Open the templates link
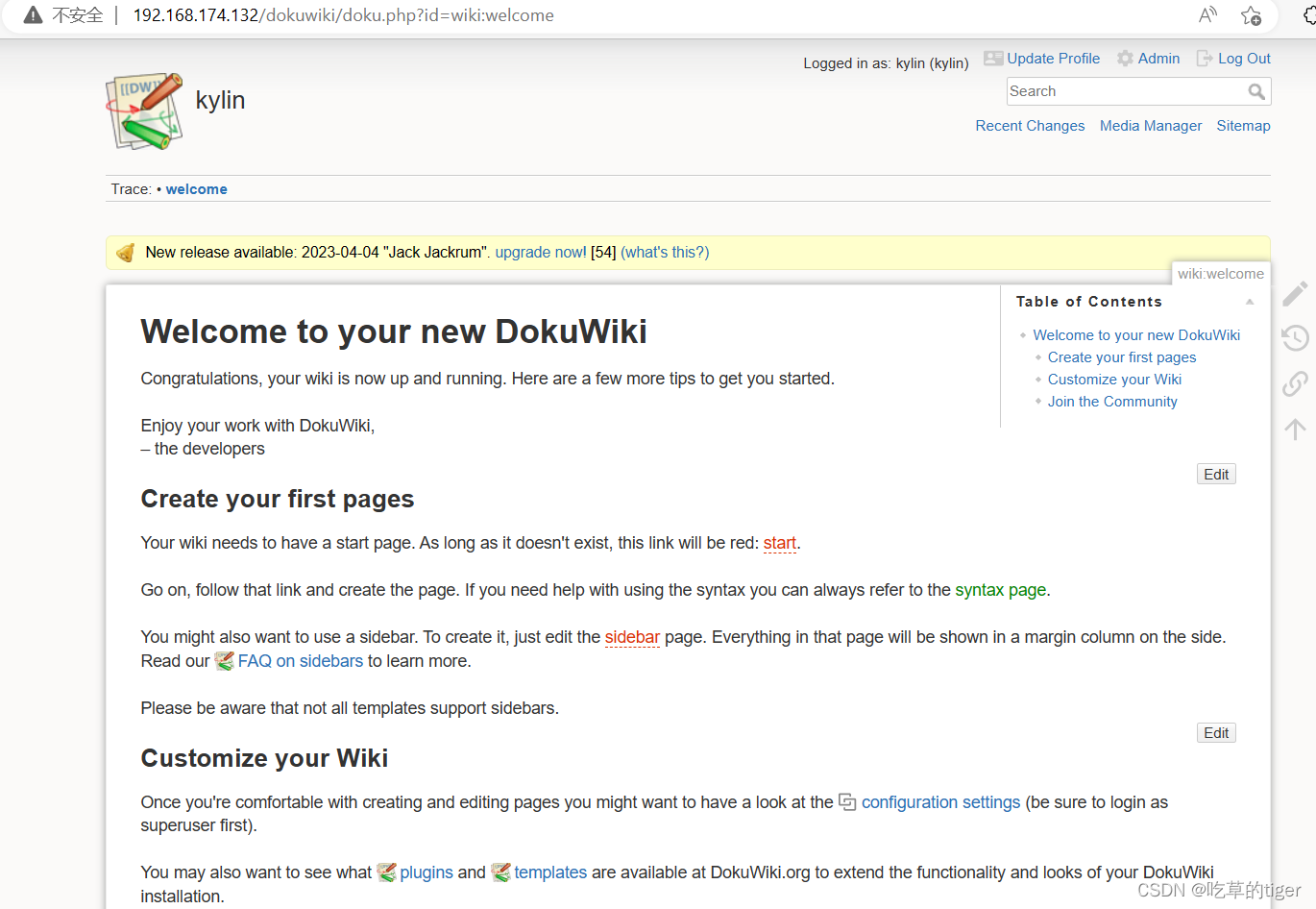This screenshot has width=1316, height=909. click(550, 872)
